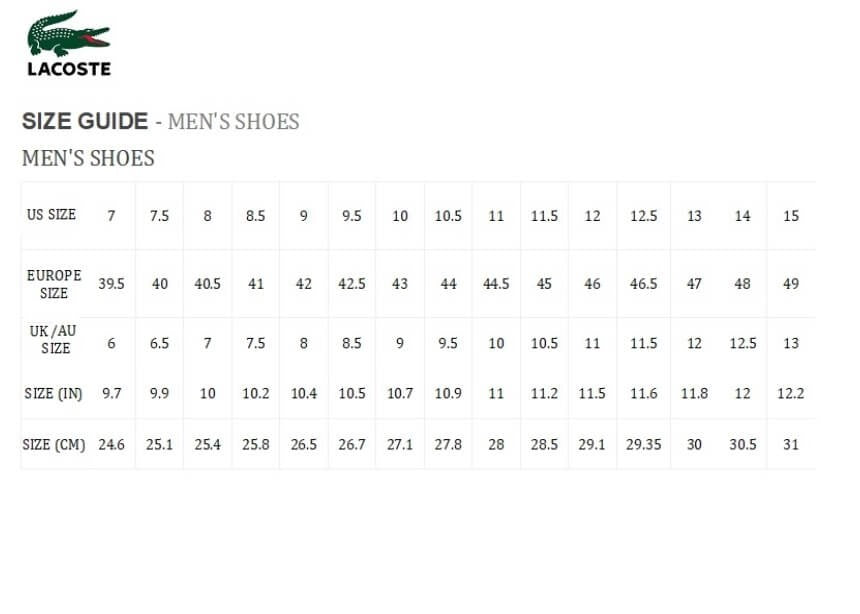Click the 30.5 cm size cell
Viewport: 860px width, 614px height.
coord(742,445)
